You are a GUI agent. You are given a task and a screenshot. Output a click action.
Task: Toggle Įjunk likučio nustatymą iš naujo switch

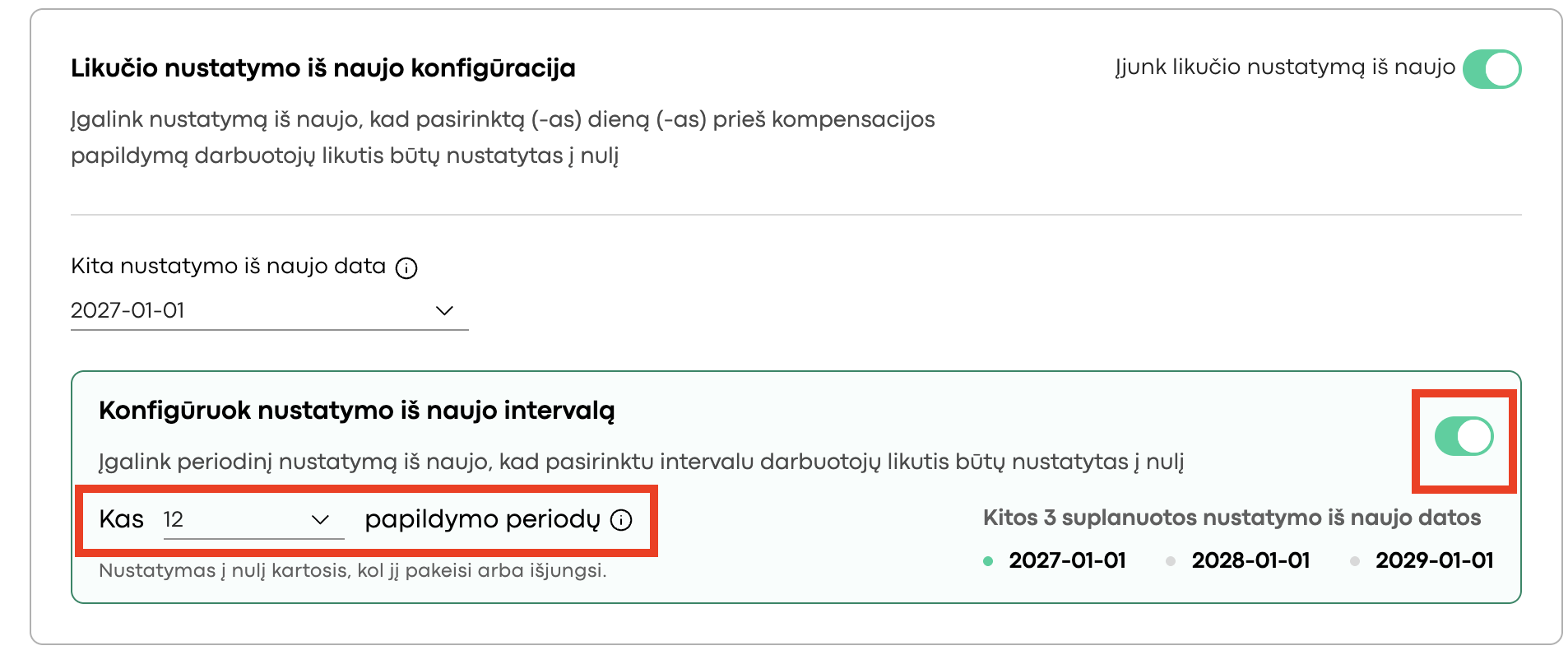coord(1491,68)
